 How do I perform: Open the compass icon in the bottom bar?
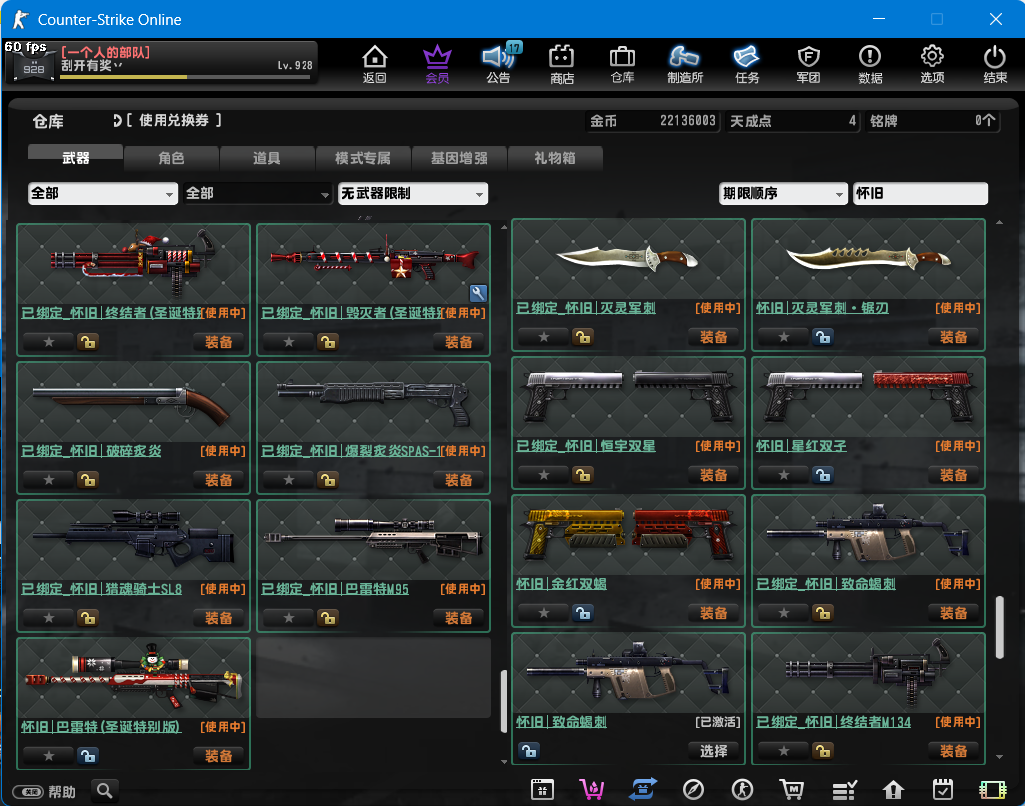693,790
